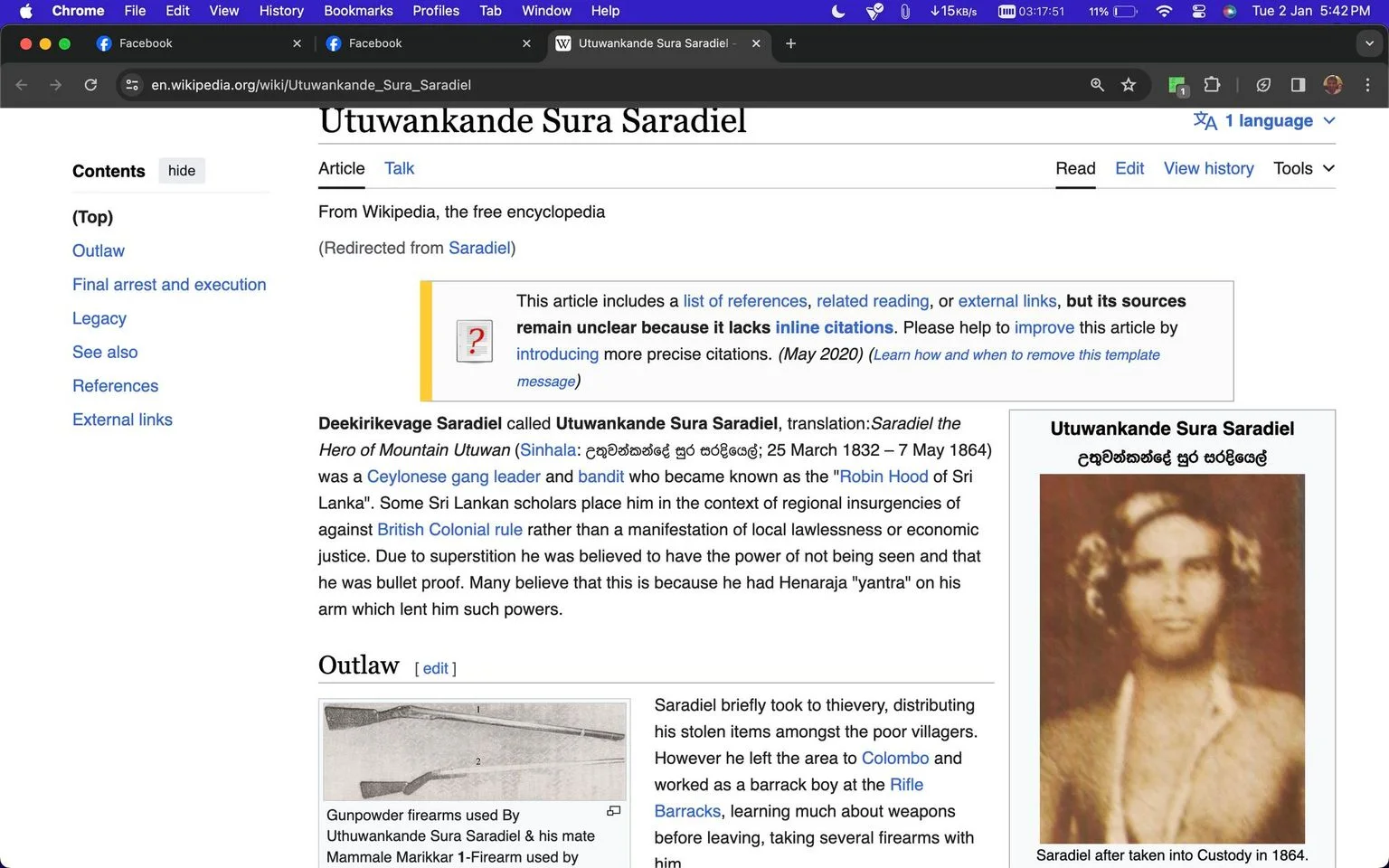Open a new tab with plus button

pyautogui.click(x=790, y=43)
